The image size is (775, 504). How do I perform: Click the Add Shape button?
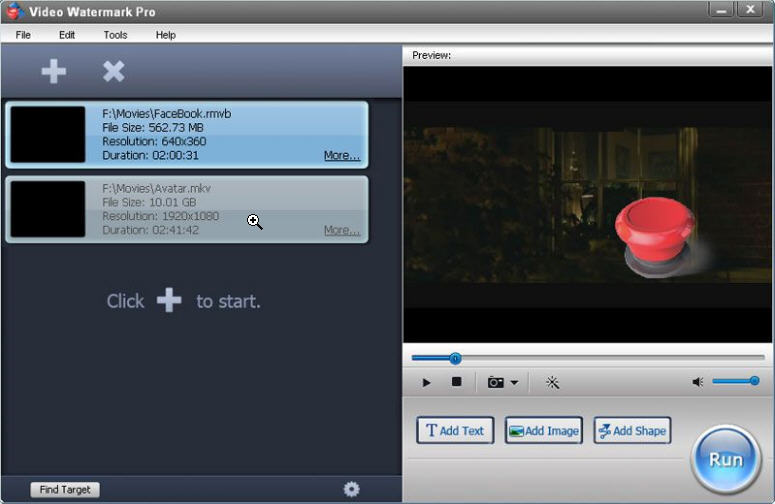click(x=632, y=430)
